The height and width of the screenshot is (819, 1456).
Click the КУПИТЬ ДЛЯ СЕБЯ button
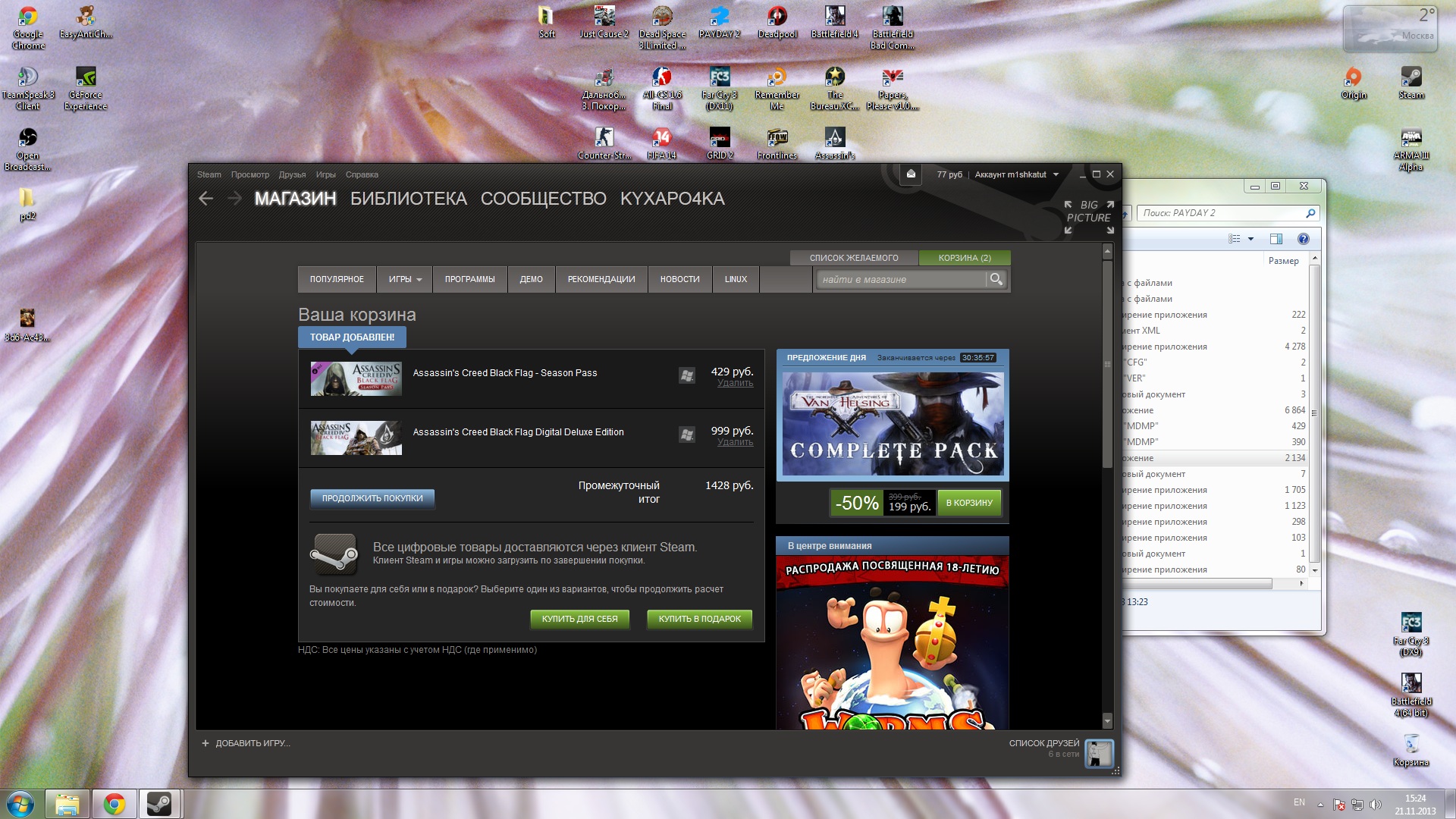[x=579, y=619]
